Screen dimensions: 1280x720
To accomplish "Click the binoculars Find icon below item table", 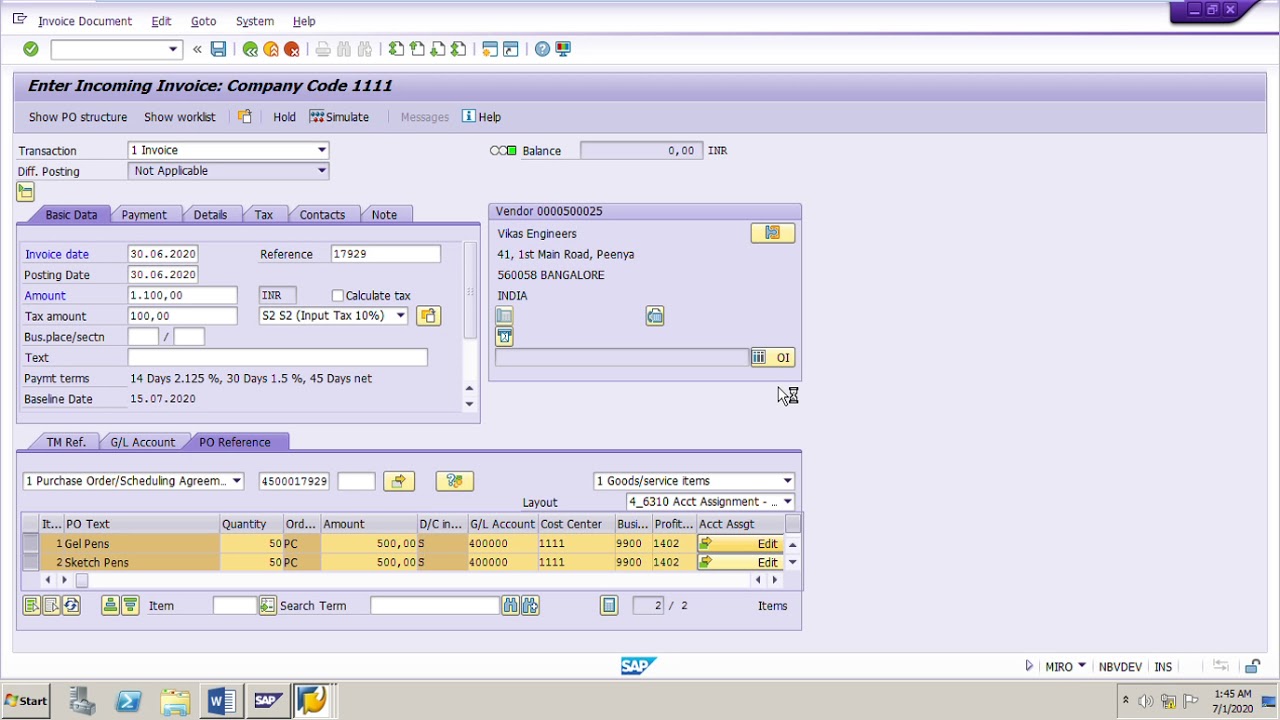I will [511, 605].
